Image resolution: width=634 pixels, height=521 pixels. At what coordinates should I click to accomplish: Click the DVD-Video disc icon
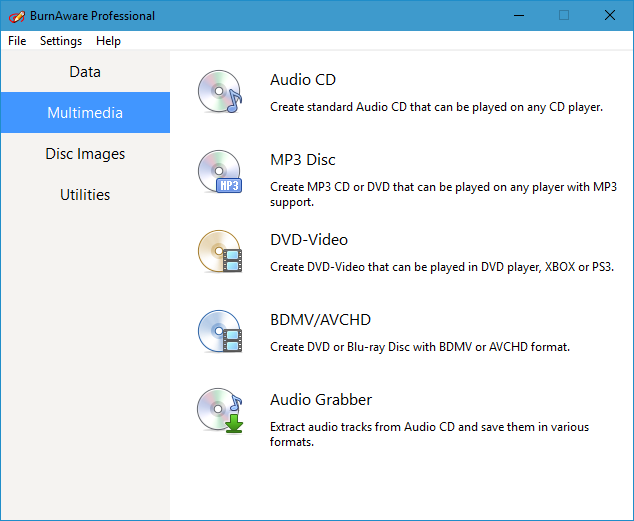pyautogui.click(x=220, y=251)
